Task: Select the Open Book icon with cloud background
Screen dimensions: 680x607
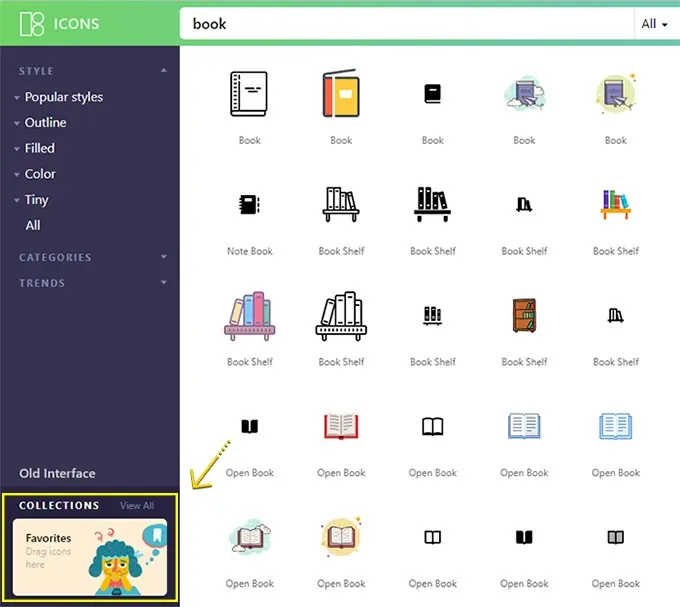Action: coord(249,537)
